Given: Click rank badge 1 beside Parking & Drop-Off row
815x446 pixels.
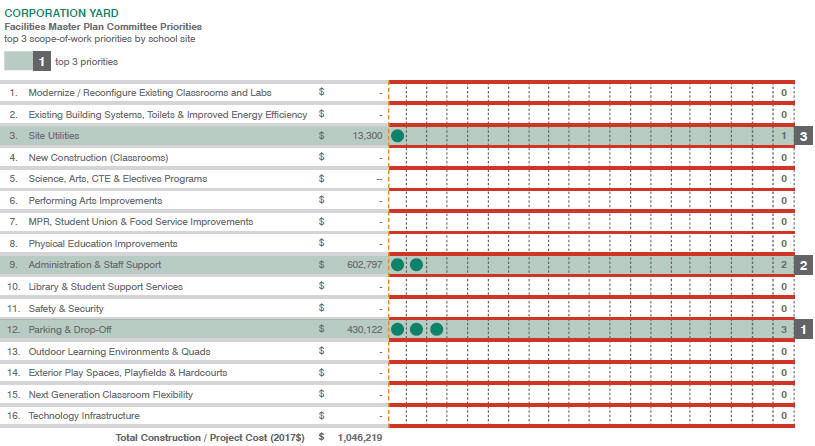Looking at the screenshot, I should (x=803, y=329).
